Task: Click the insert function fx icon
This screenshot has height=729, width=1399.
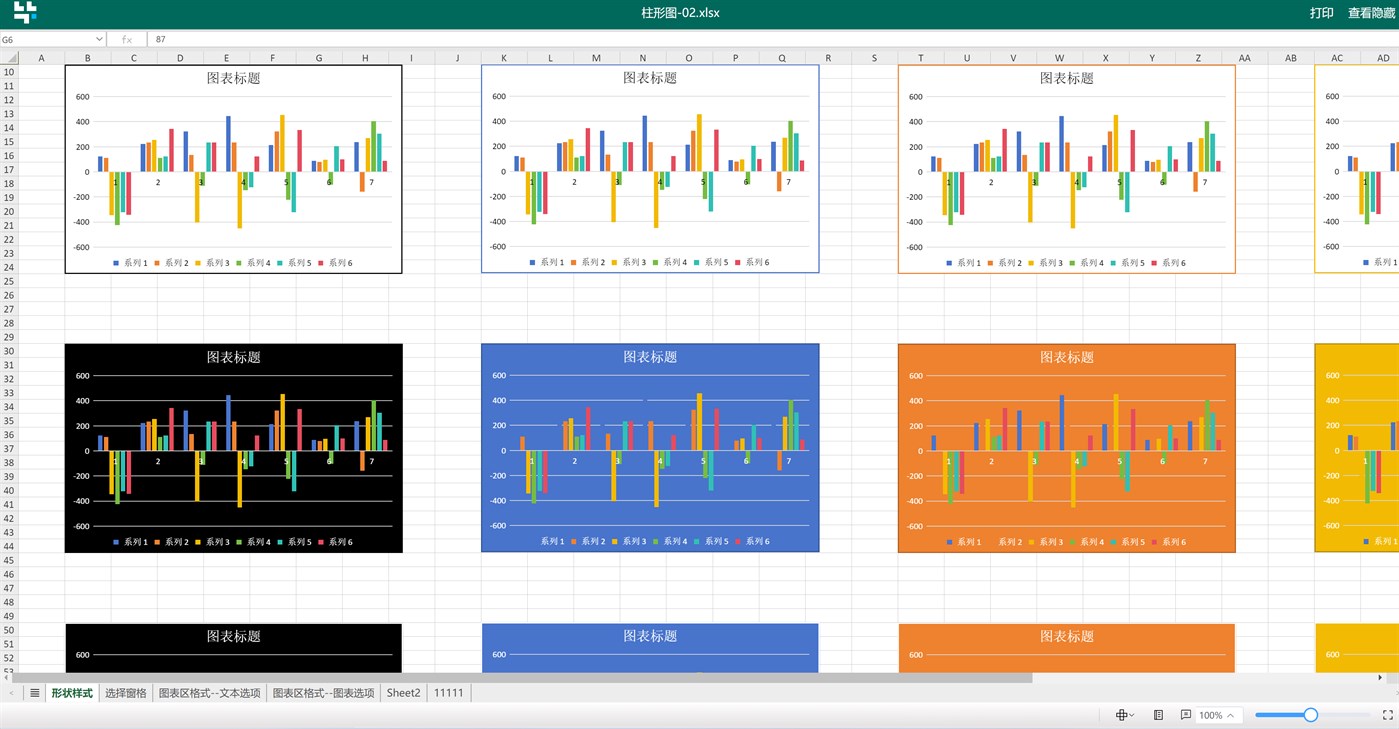Action: (x=125, y=38)
